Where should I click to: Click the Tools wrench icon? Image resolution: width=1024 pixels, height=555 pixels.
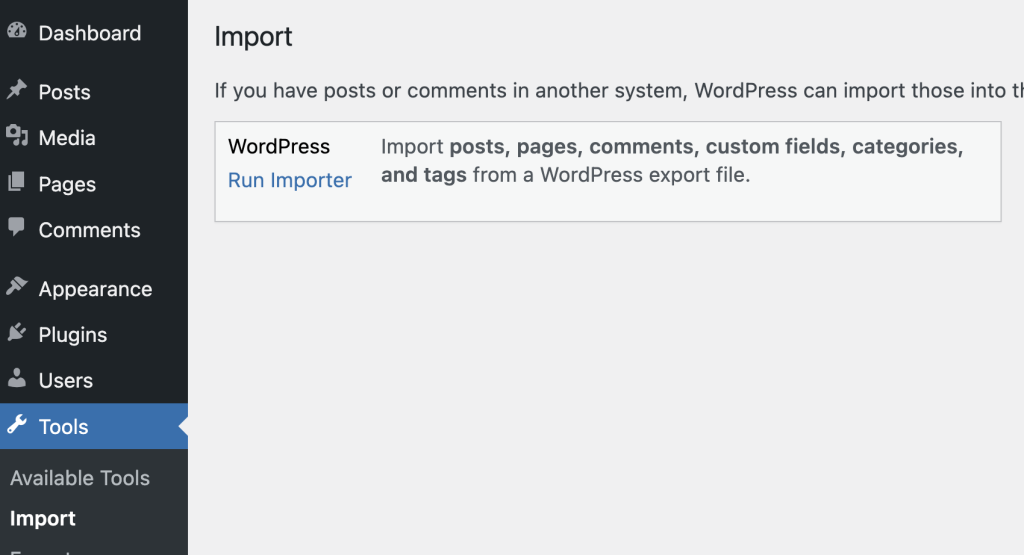tap(17, 424)
